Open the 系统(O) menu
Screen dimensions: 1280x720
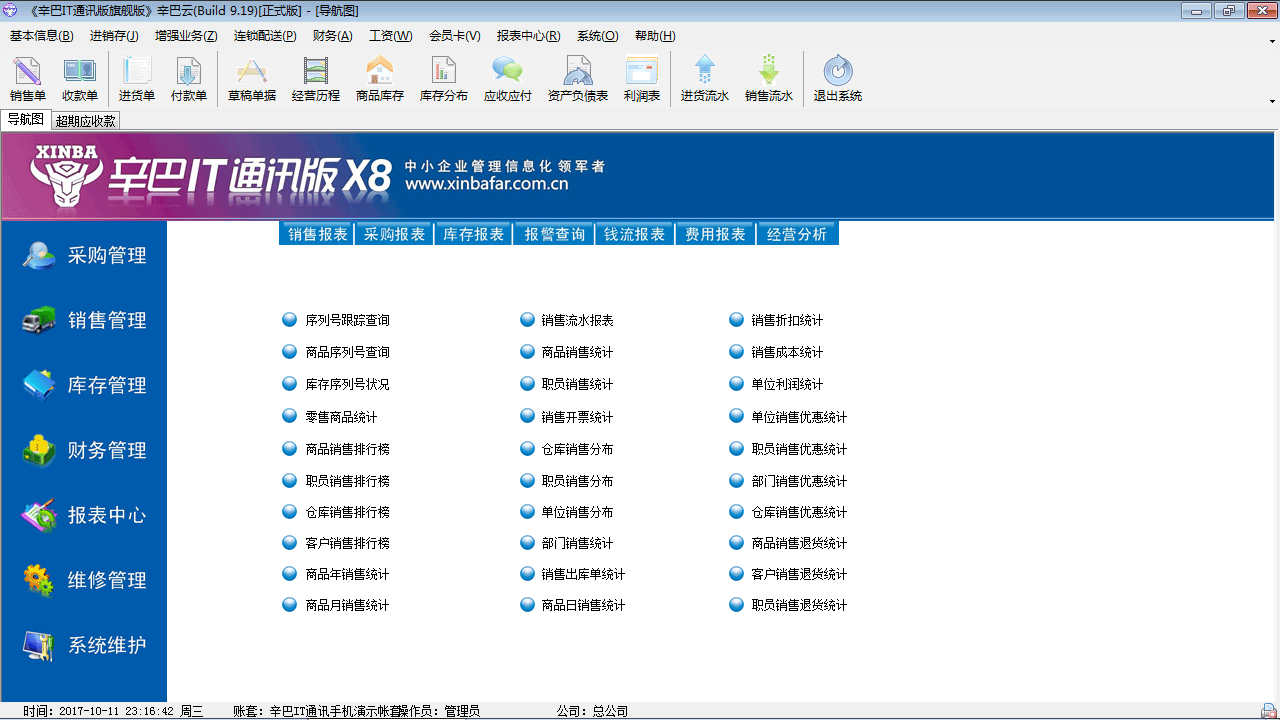(x=598, y=36)
